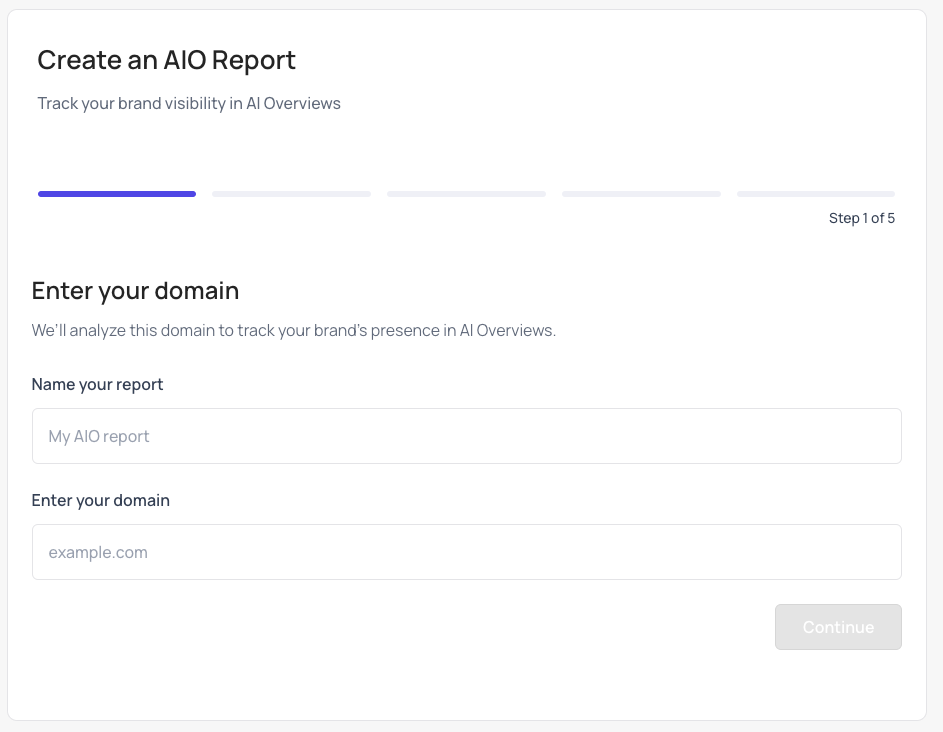Select the fourth progress bar segment
The image size is (943, 732).
tap(641, 194)
